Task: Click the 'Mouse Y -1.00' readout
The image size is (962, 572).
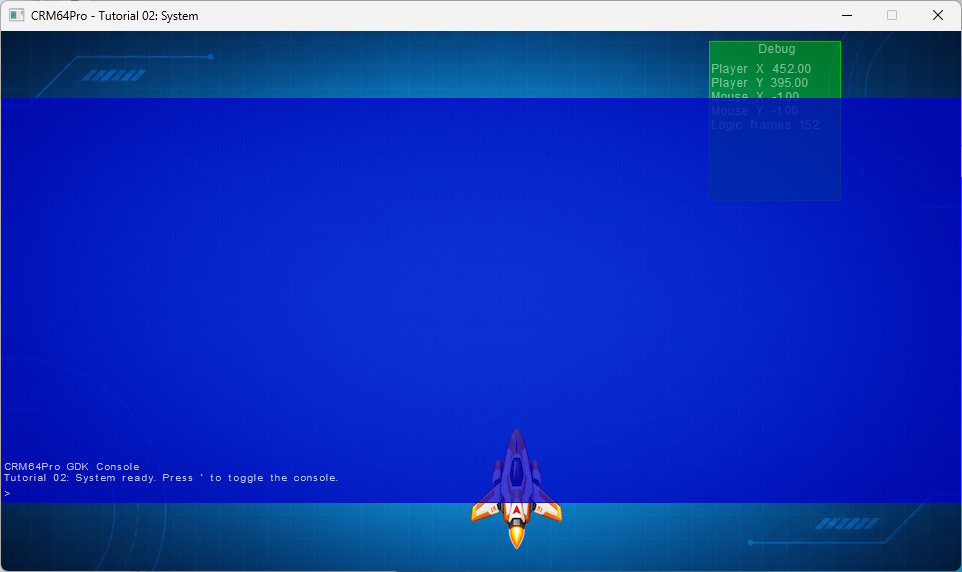Action: (755, 111)
